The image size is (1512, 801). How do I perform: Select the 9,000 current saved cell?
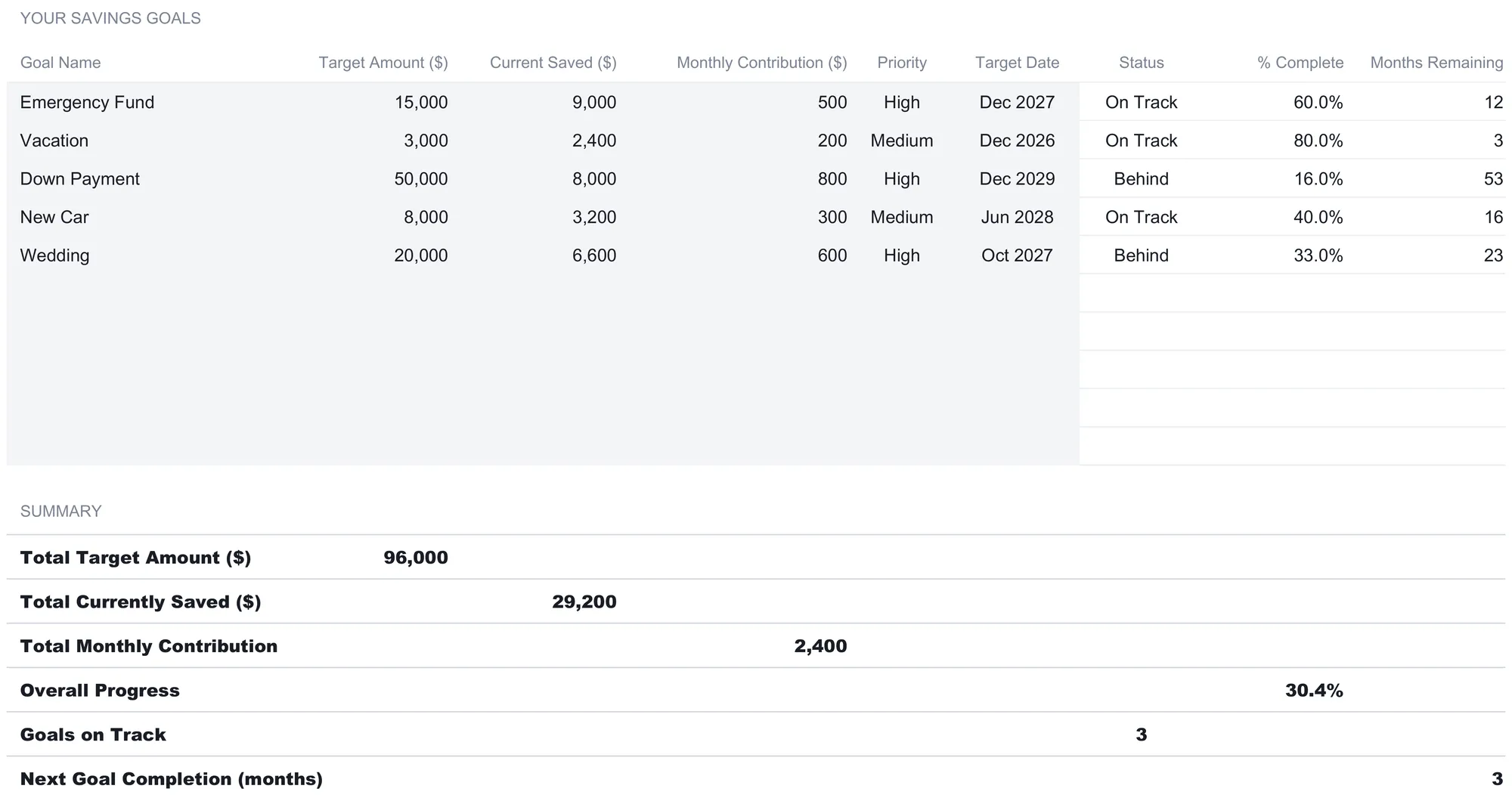(x=594, y=102)
